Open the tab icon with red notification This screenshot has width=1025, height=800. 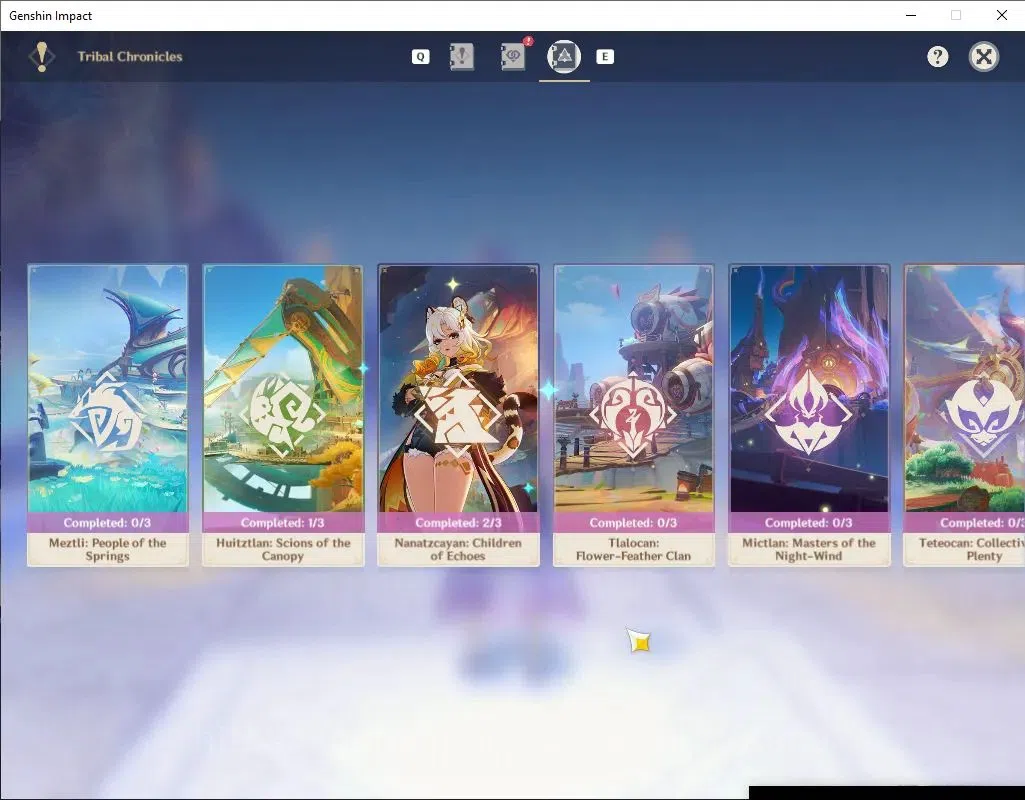[513, 57]
